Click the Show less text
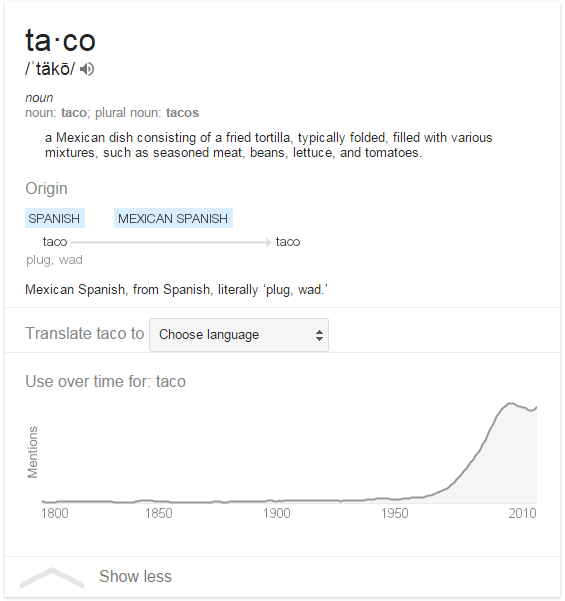565x601 pixels. click(135, 576)
